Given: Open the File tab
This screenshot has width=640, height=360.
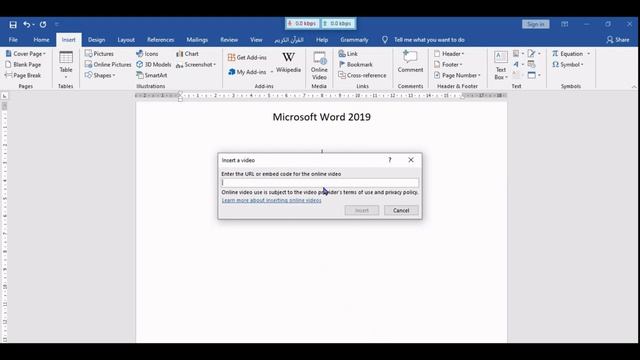Looking at the screenshot, I should click(13, 40).
